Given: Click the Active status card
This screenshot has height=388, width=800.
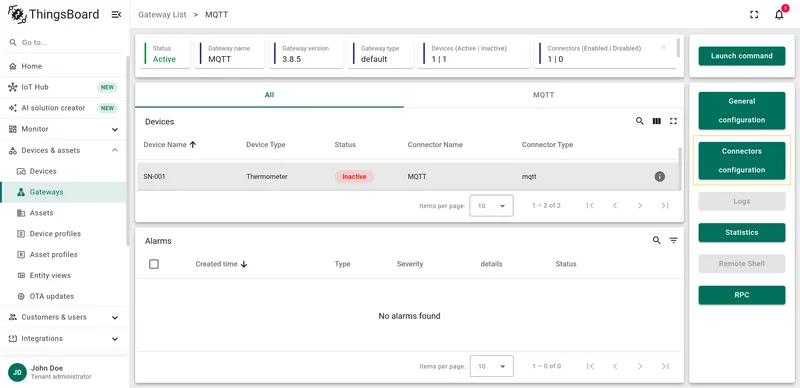Looking at the screenshot, I should pyautogui.click(x=164, y=54).
